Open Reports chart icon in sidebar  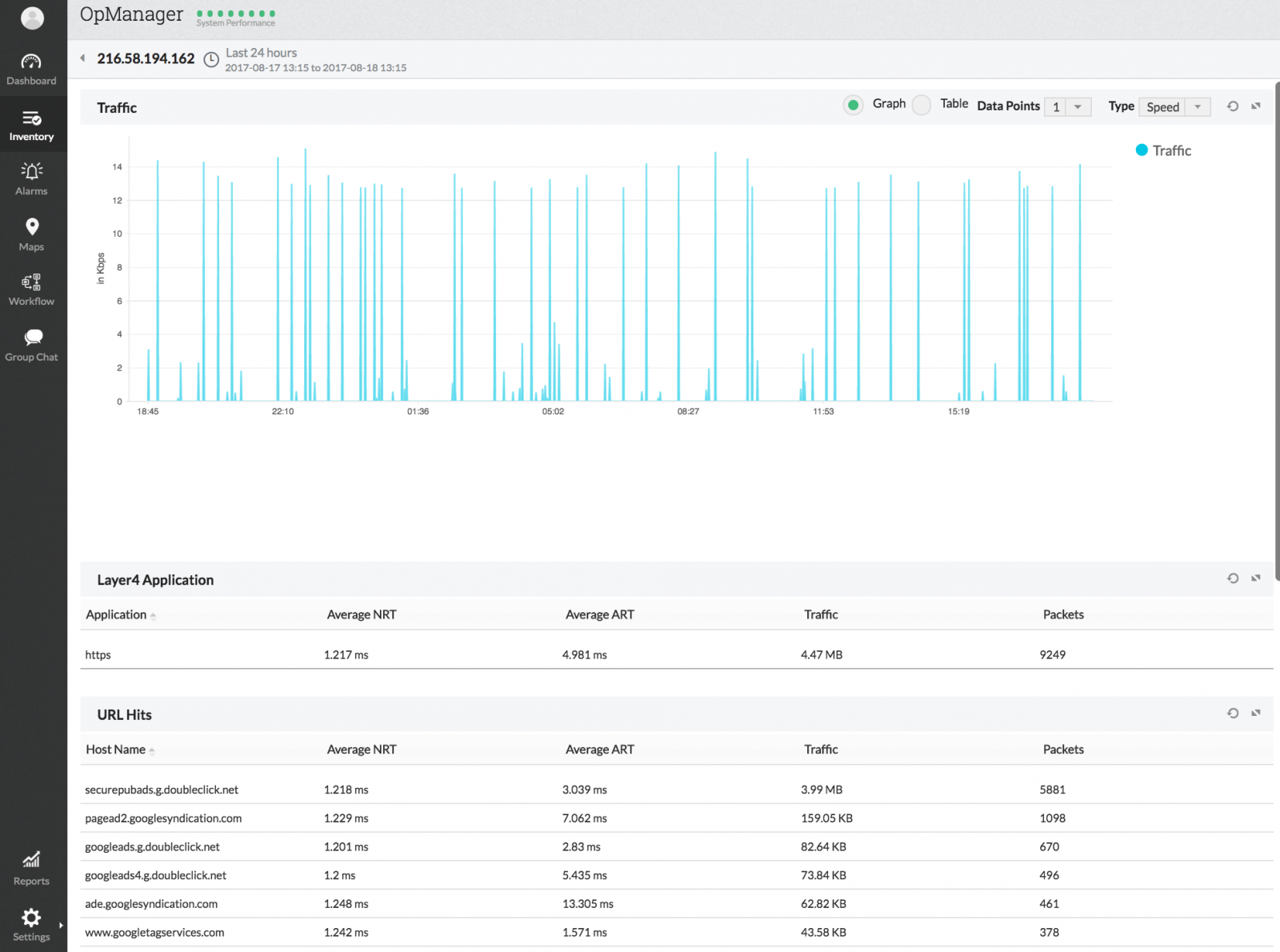[x=31, y=861]
